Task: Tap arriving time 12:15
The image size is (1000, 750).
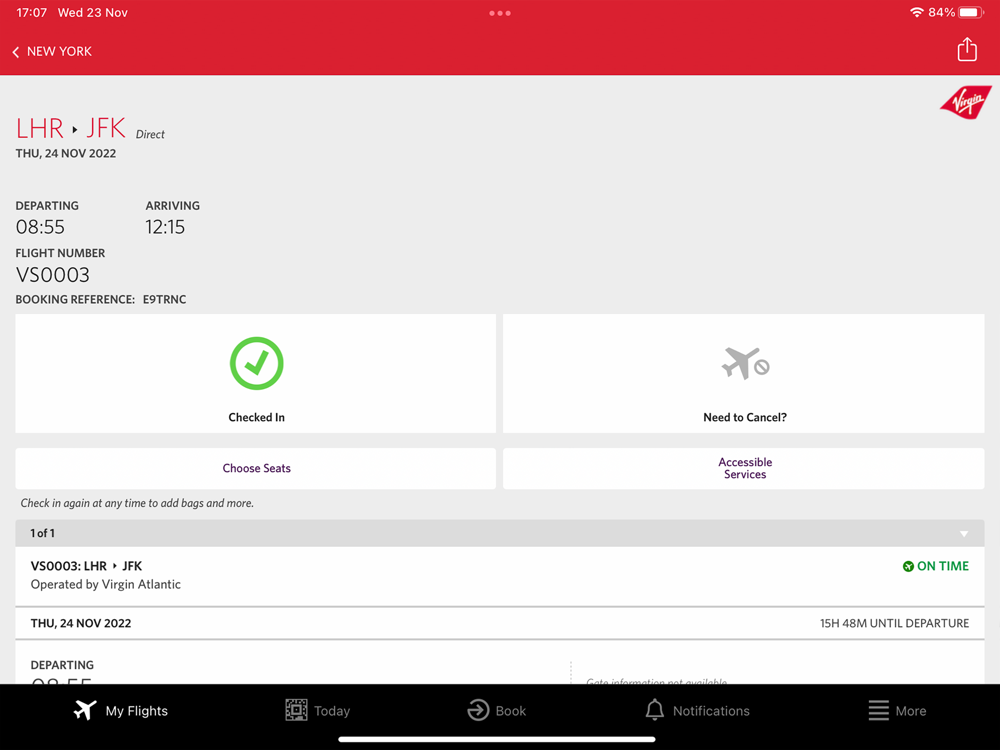Action: point(165,227)
